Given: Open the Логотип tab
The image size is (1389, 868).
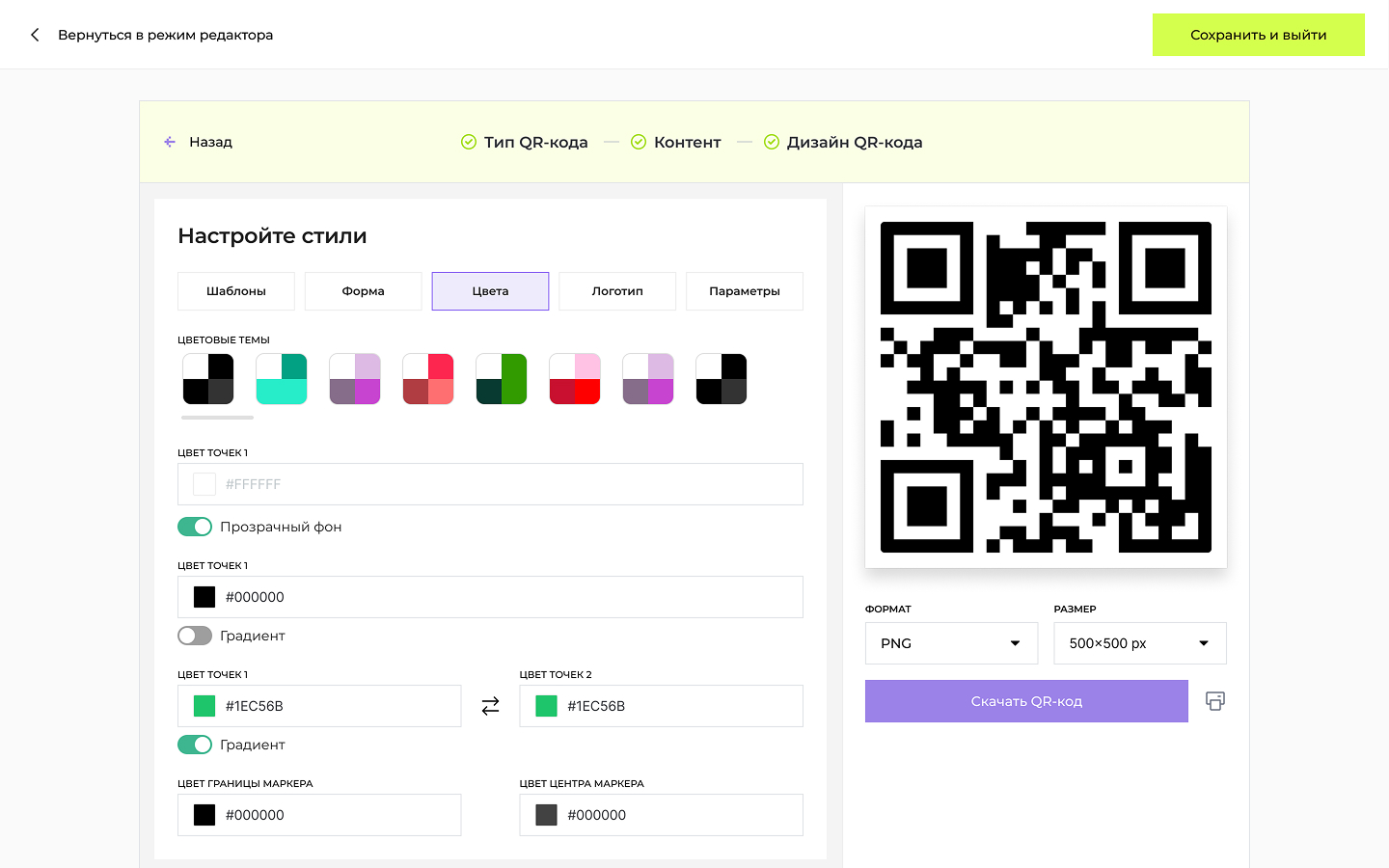Looking at the screenshot, I should [617, 291].
